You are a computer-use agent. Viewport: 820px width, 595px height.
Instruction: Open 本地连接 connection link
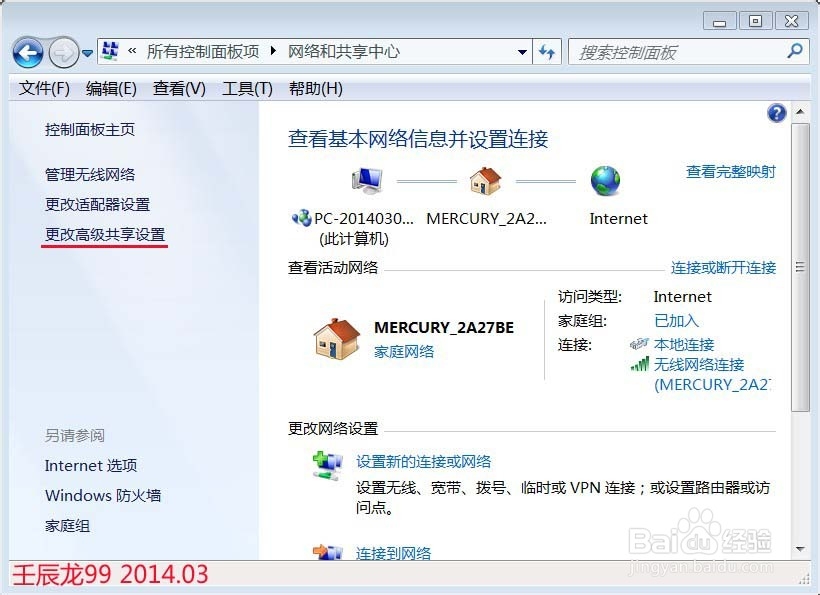684,345
